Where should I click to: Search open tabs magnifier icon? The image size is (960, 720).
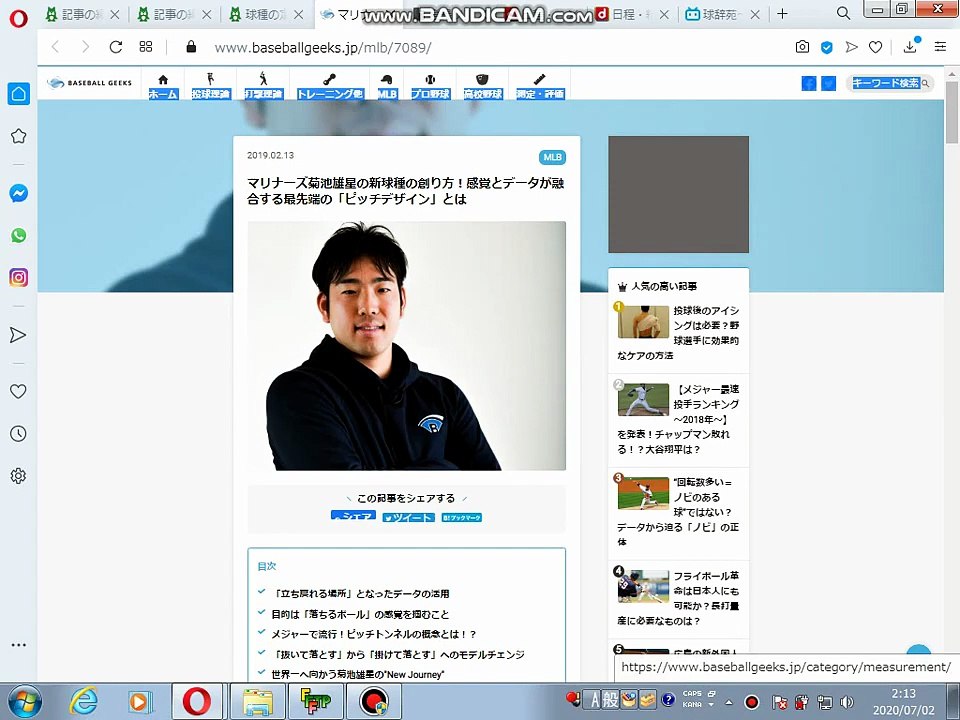844,13
